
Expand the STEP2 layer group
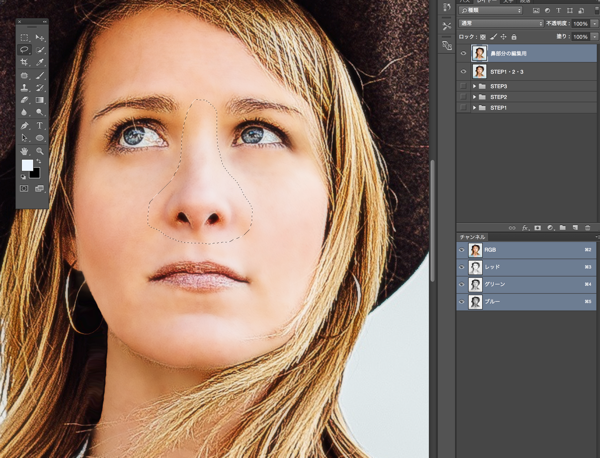tap(474, 97)
